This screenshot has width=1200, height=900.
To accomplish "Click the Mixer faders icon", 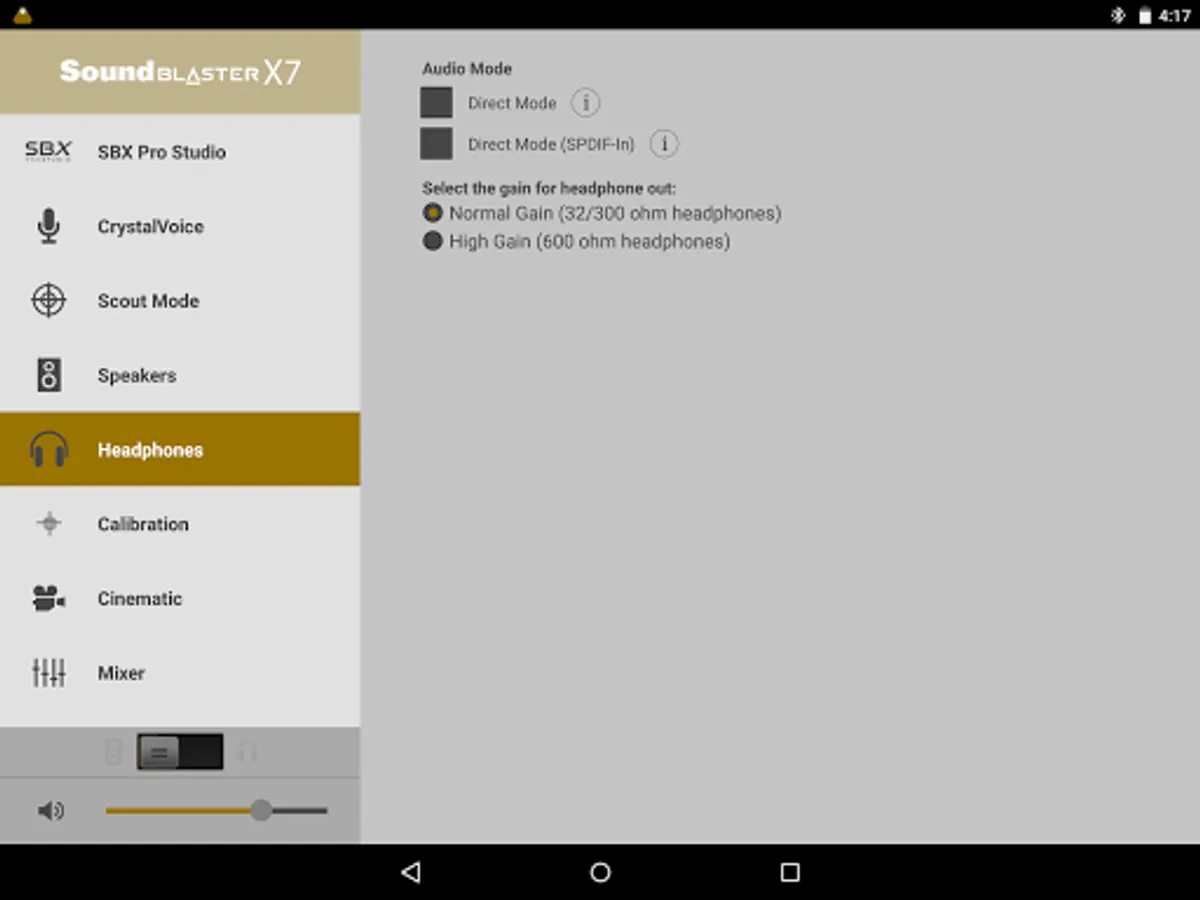I will [48, 673].
